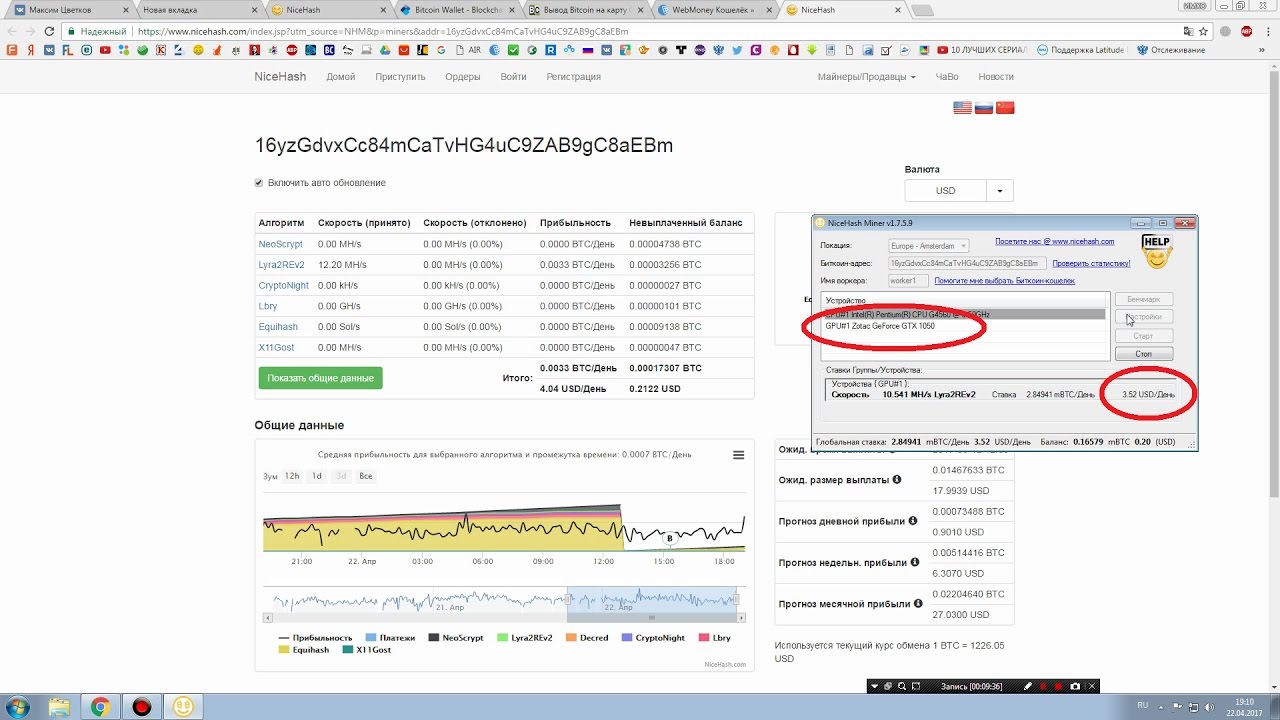
Task: Click info icon next to Прогноз месячной прибыли
Action: coord(918,604)
